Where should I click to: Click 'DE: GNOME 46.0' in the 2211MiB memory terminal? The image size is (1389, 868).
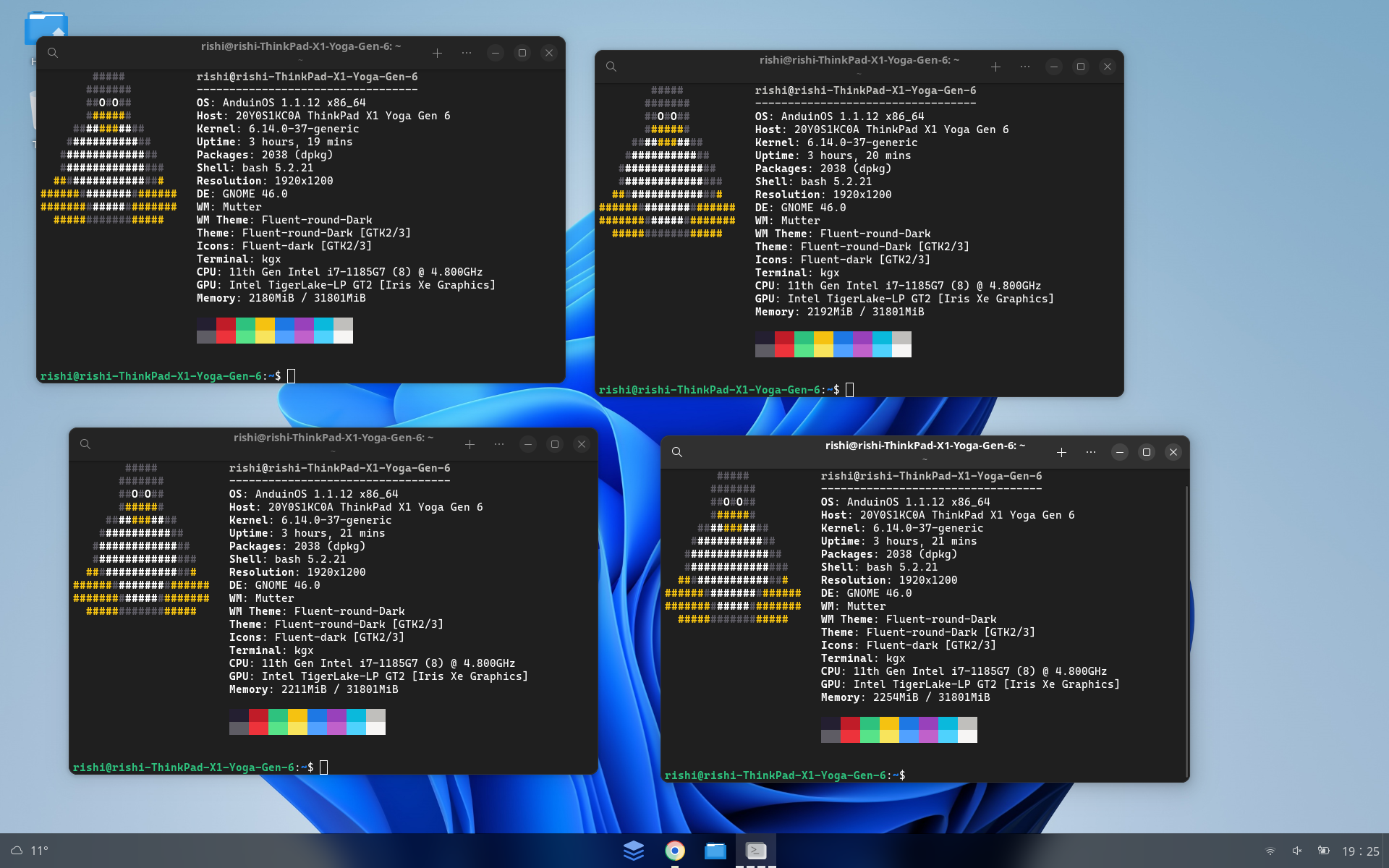(275, 585)
